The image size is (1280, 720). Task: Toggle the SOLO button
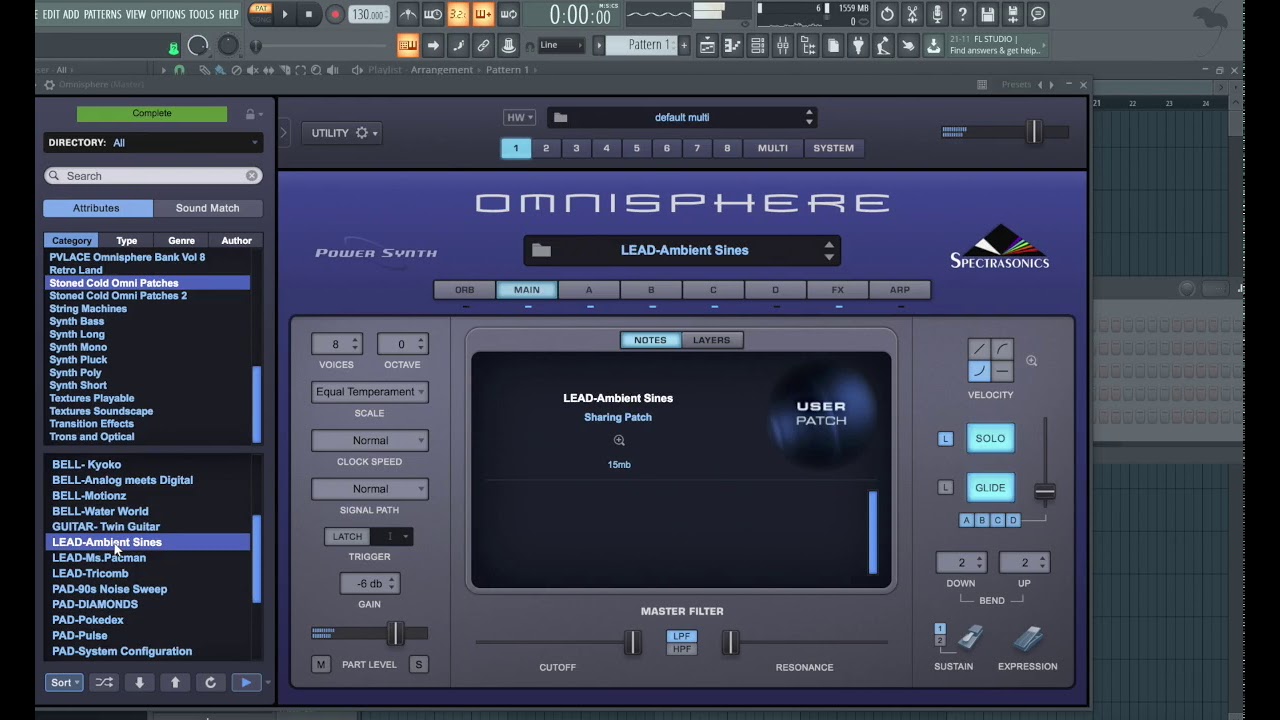click(990, 438)
